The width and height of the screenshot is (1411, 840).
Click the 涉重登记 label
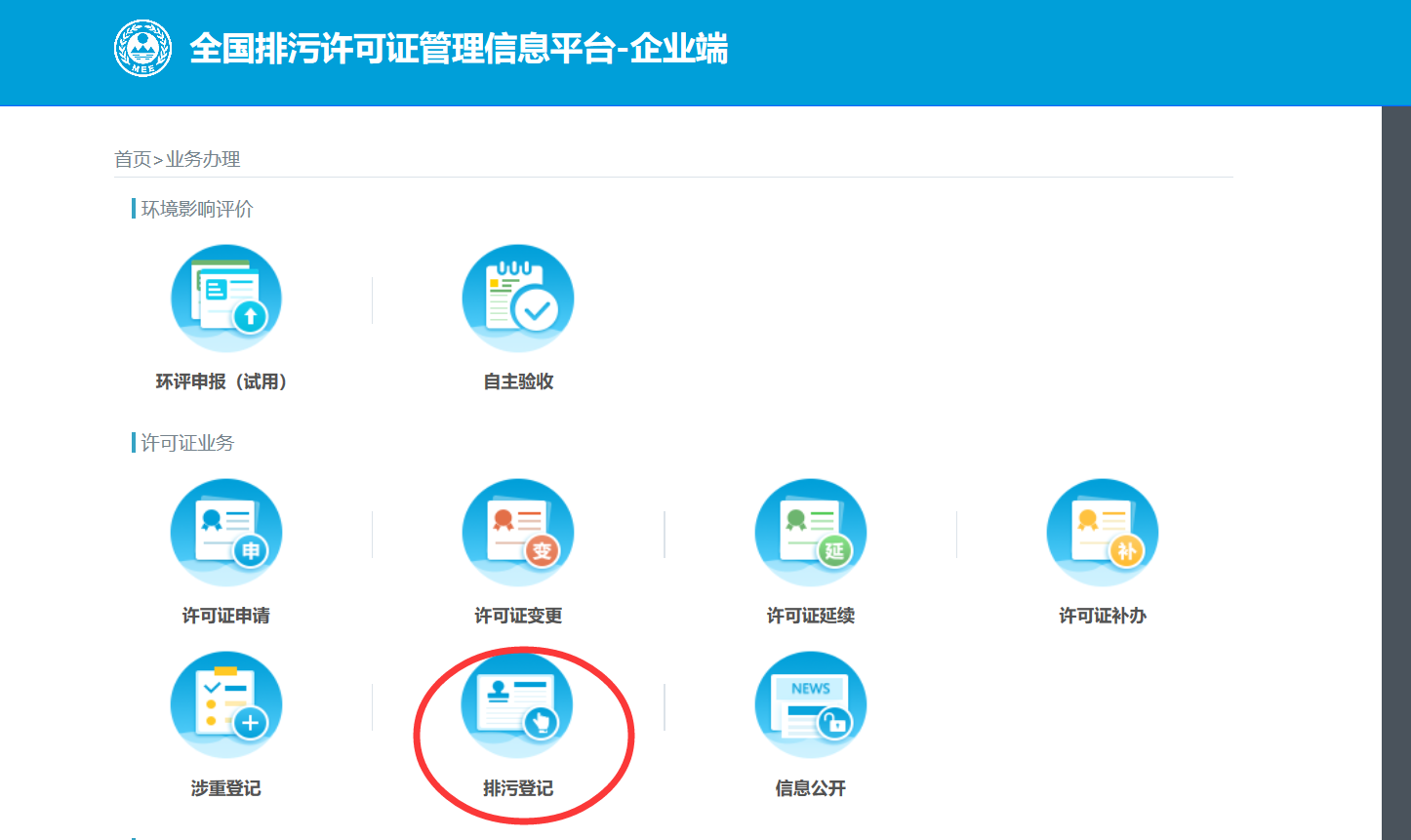225,788
